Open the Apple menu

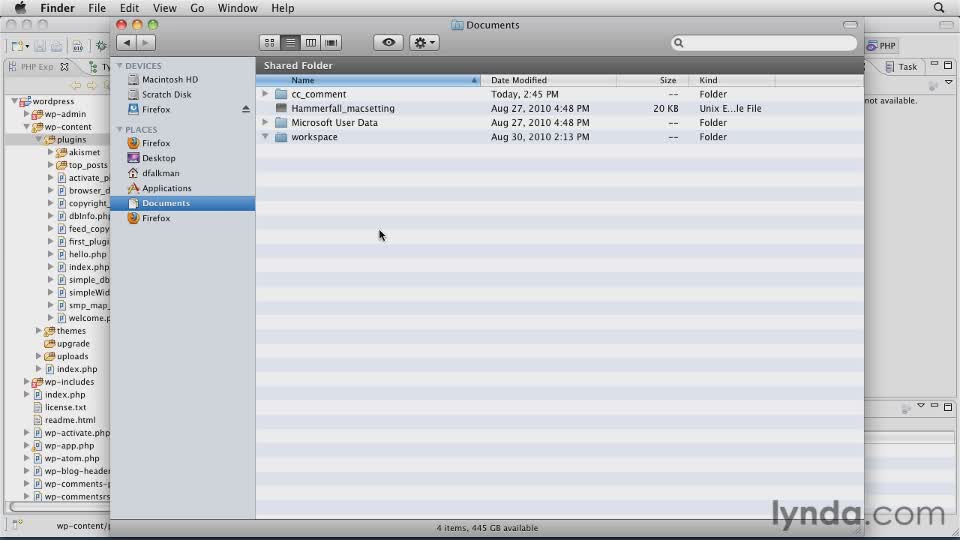[x=20, y=8]
